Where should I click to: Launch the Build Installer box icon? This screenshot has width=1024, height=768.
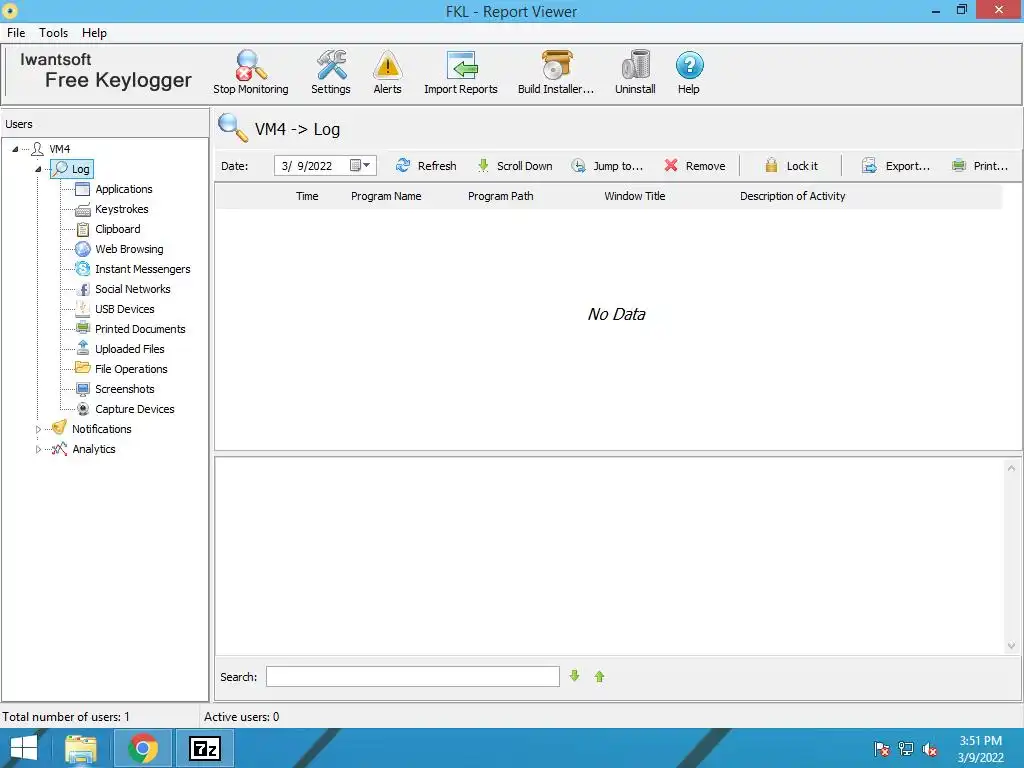pyautogui.click(x=556, y=72)
